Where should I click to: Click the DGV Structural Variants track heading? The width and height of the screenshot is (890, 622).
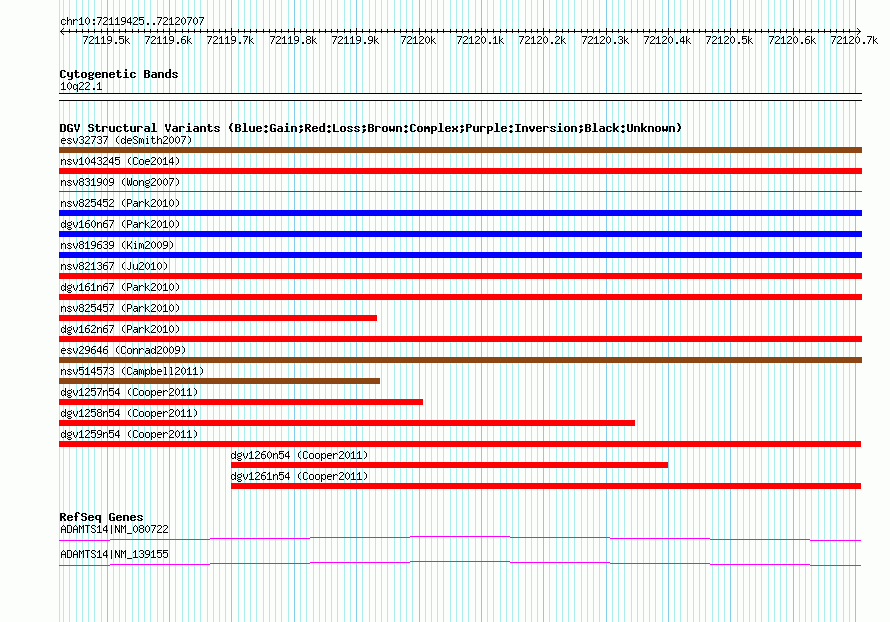pos(370,128)
